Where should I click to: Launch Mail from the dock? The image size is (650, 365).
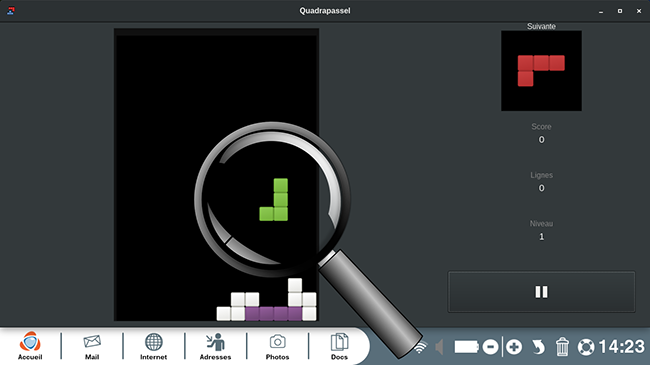92,346
